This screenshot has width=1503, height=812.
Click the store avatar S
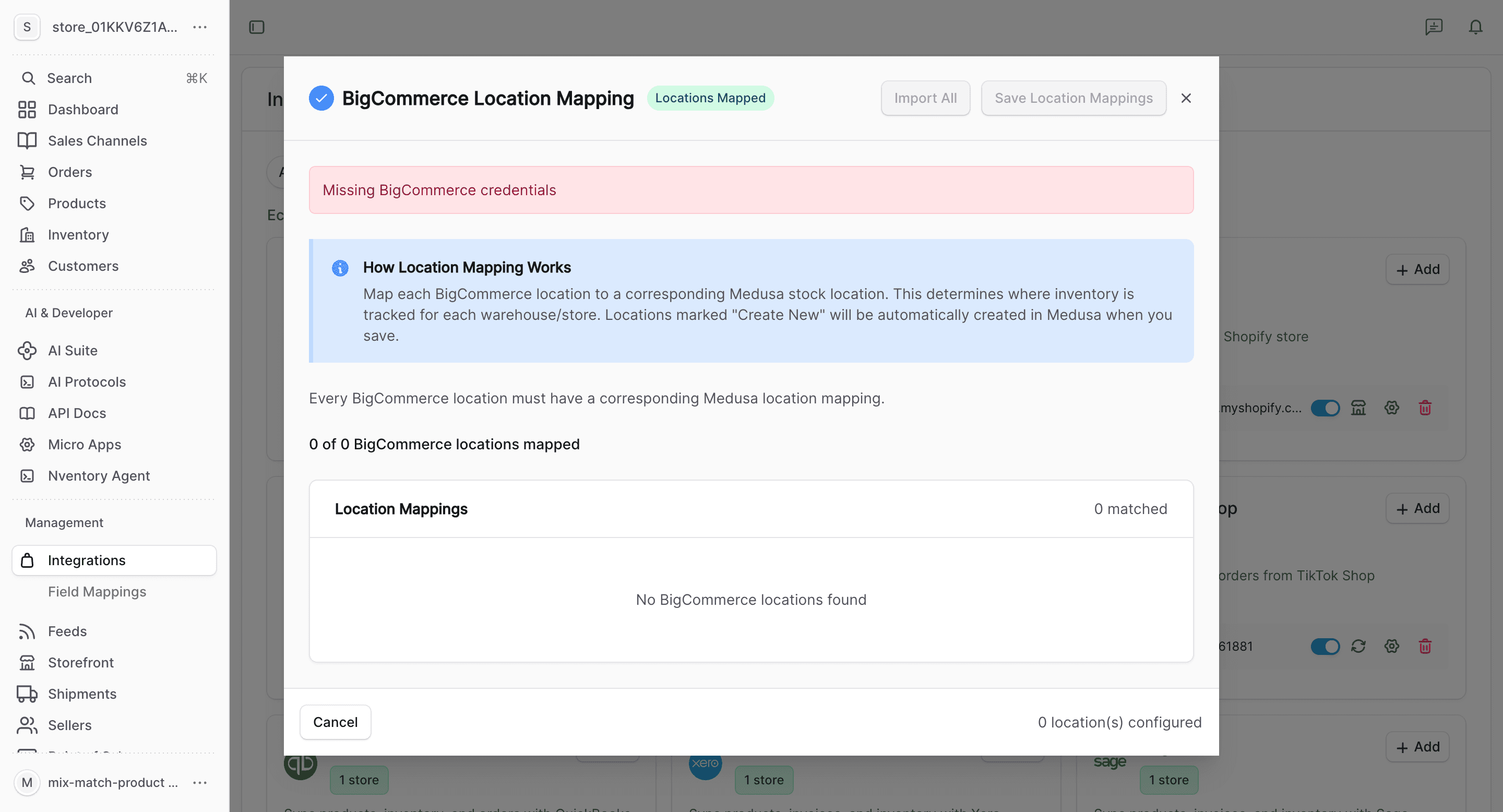[27, 27]
